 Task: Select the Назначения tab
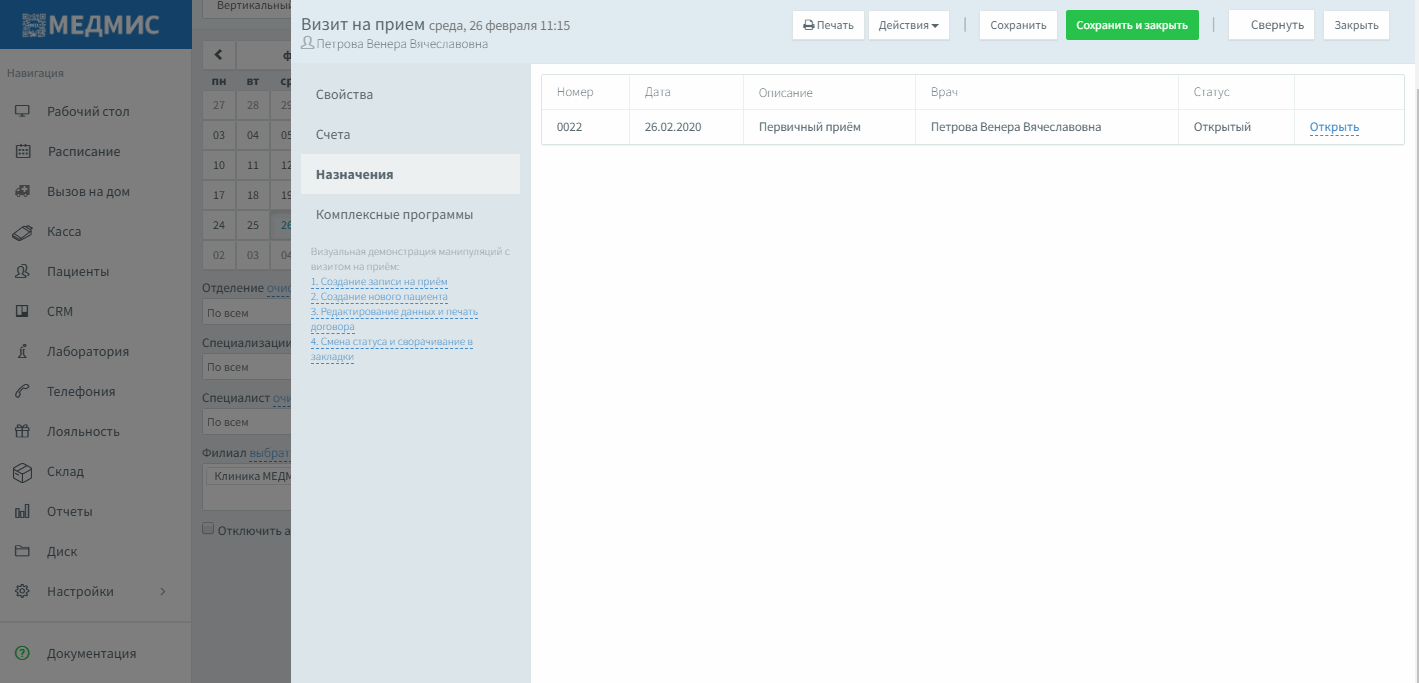click(x=410, y=174)
